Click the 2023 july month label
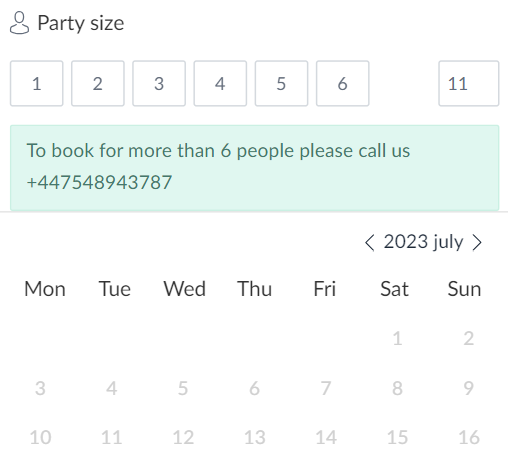The image size is (508, 464). 423,242
